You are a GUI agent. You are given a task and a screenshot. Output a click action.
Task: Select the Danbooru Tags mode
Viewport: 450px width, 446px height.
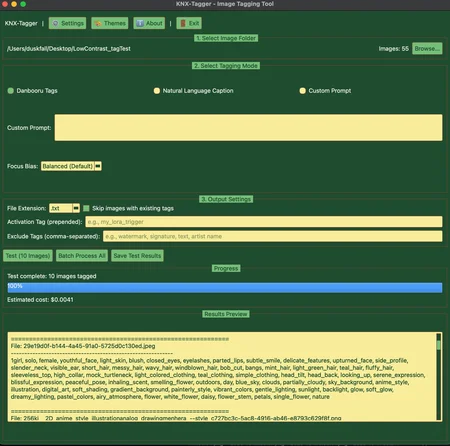coord(11,91)
